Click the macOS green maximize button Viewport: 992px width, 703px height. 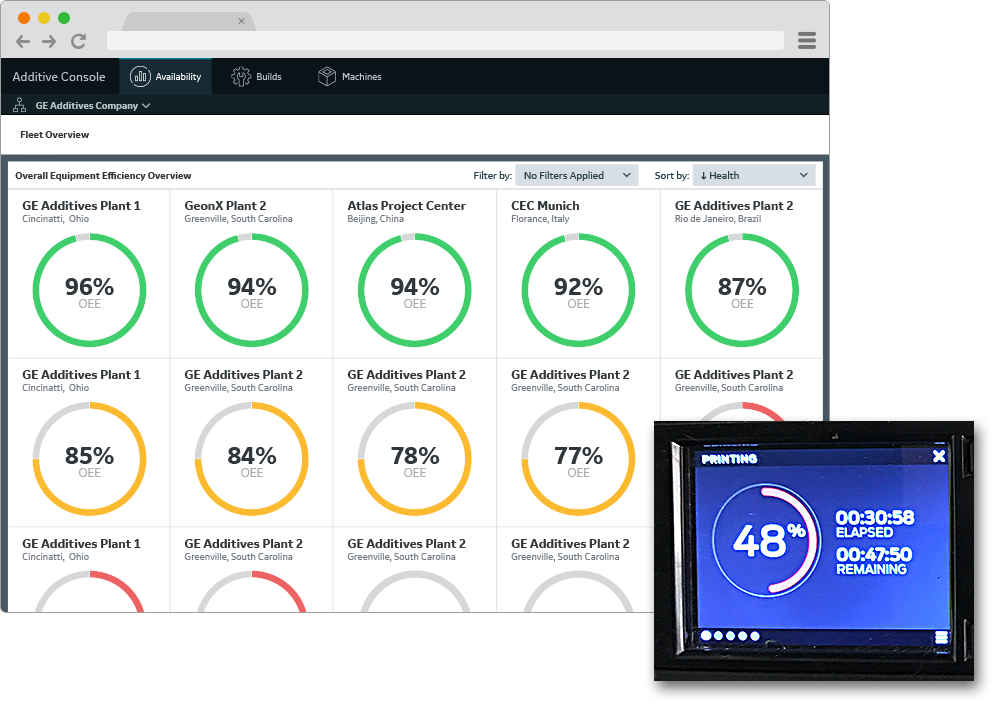(64, 18)
